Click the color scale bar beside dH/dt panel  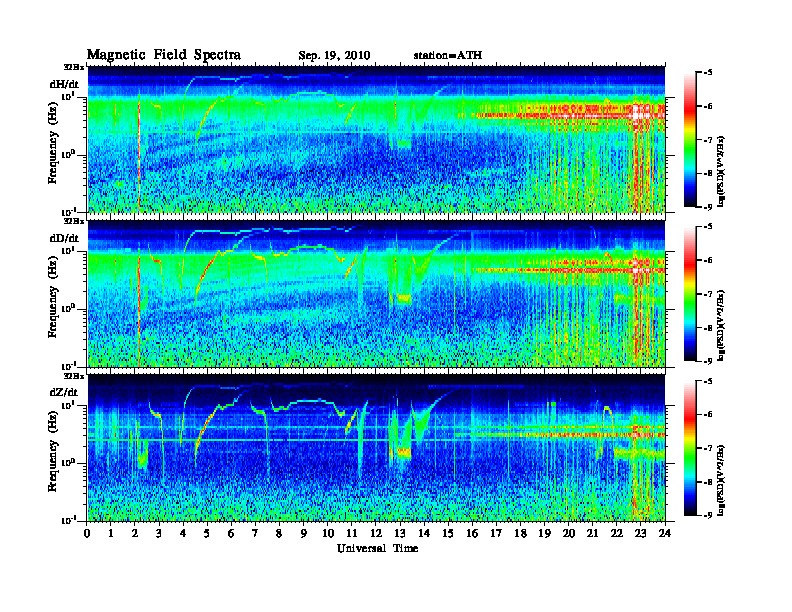[689, 140]
